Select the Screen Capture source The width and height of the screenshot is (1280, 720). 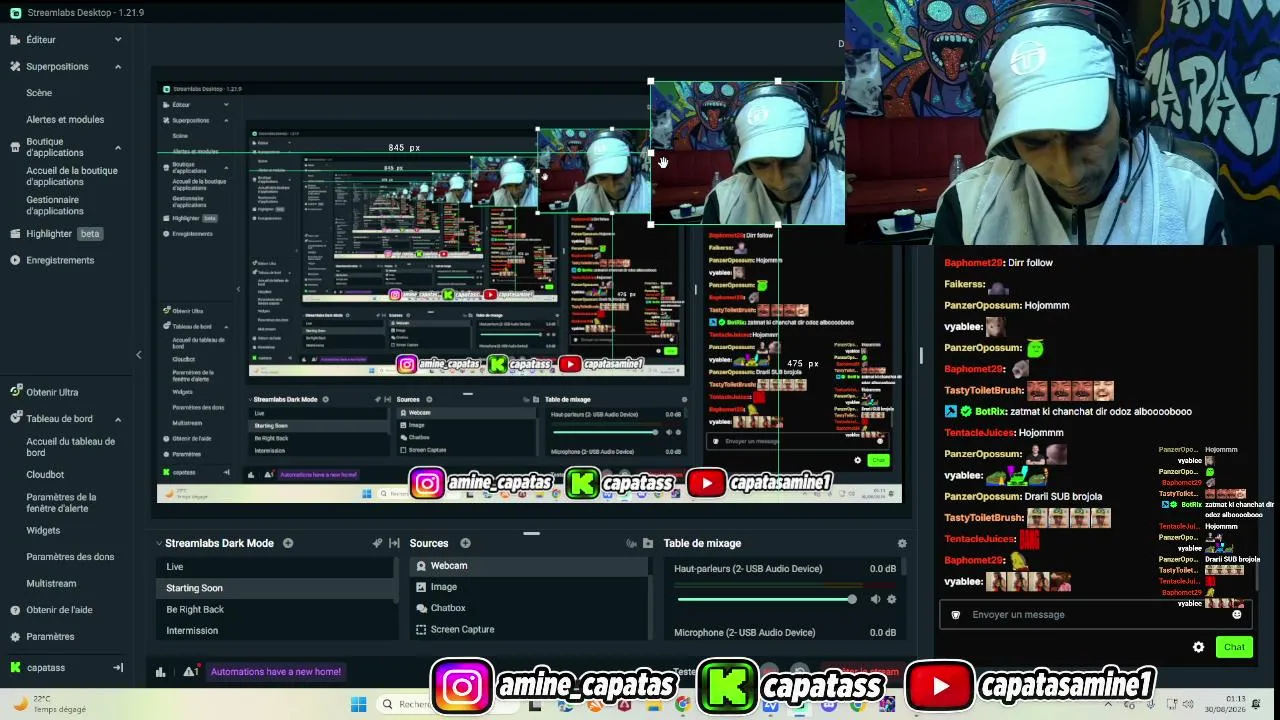pos(529,629)
